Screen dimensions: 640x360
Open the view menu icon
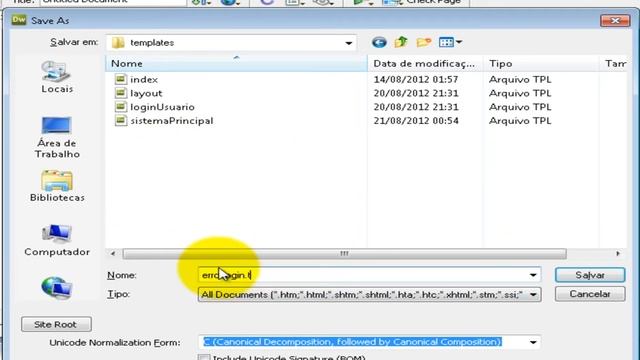click(x=450, y=42)
